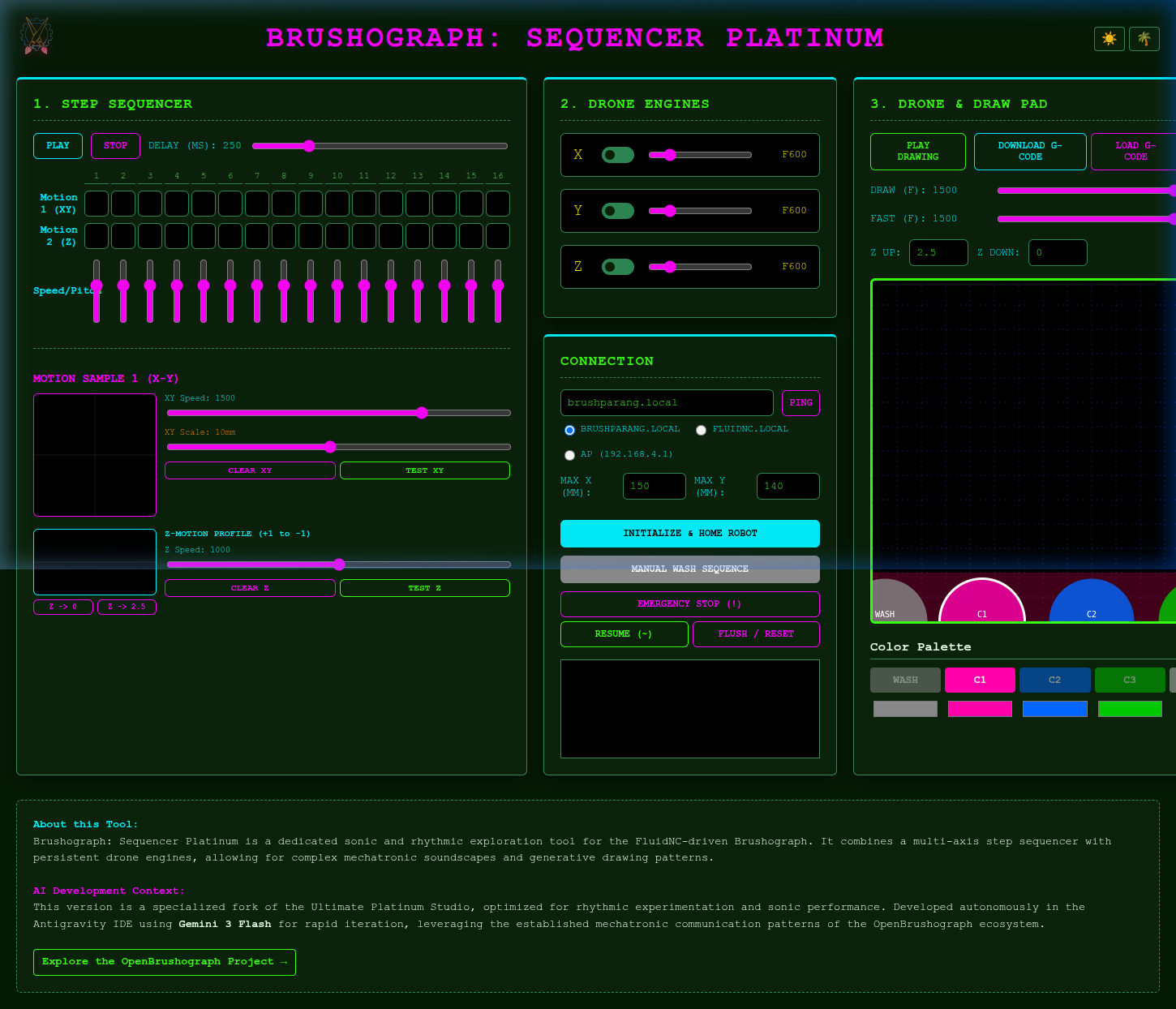Adjust the Draw (F) slider
The image size is (1176, 1009).
(x=1087, y=191)
